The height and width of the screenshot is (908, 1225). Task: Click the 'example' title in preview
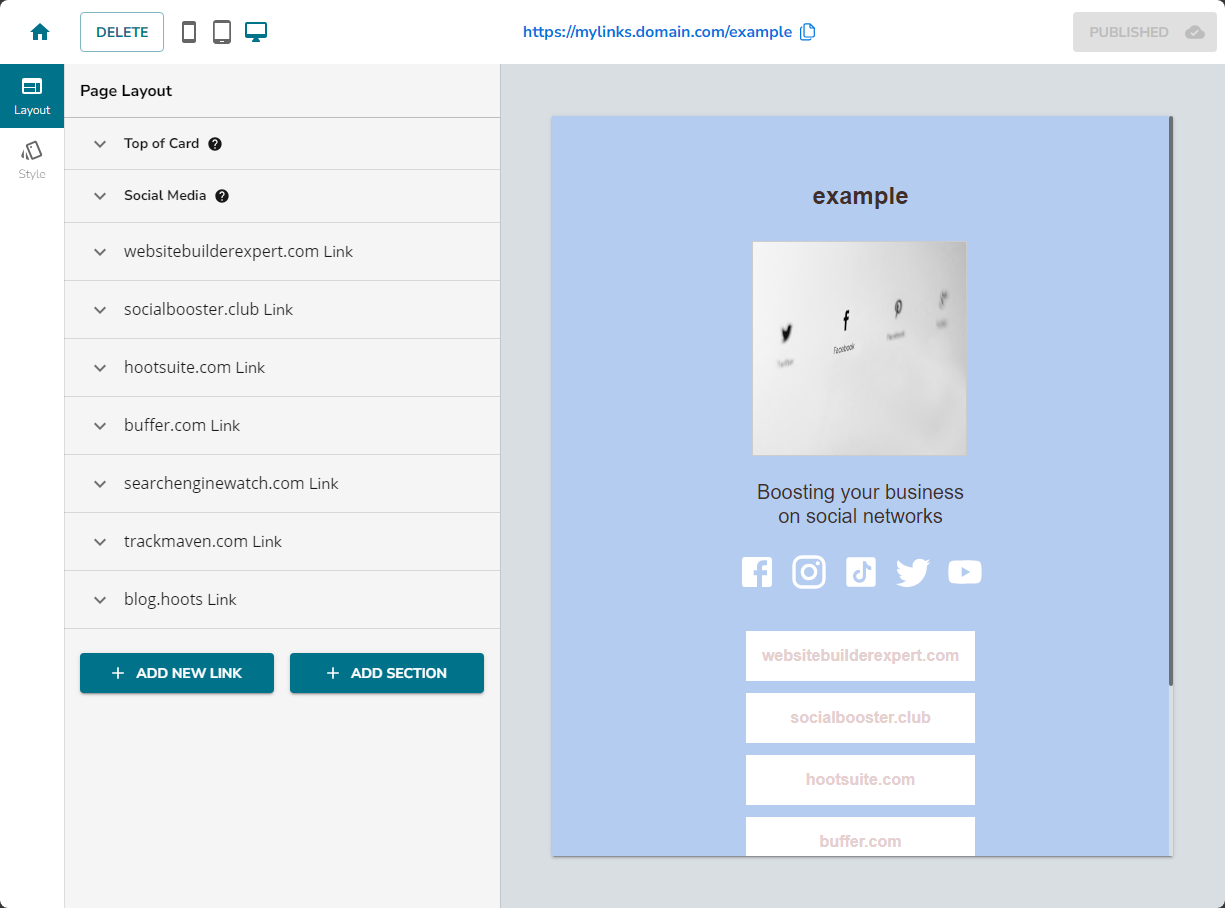tap(860, 196)
